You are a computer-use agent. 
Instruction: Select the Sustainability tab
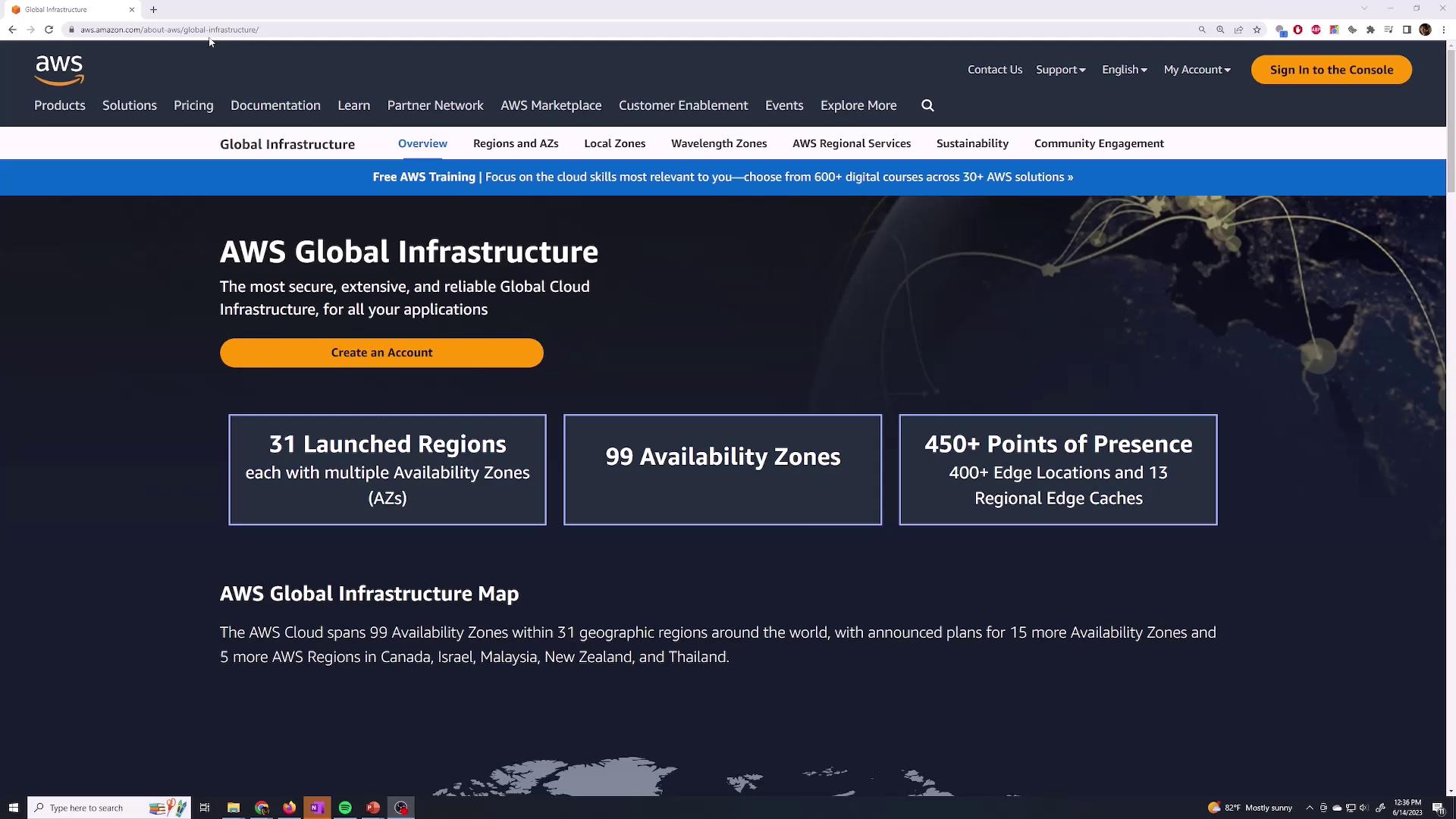click(x=972, y=143)
